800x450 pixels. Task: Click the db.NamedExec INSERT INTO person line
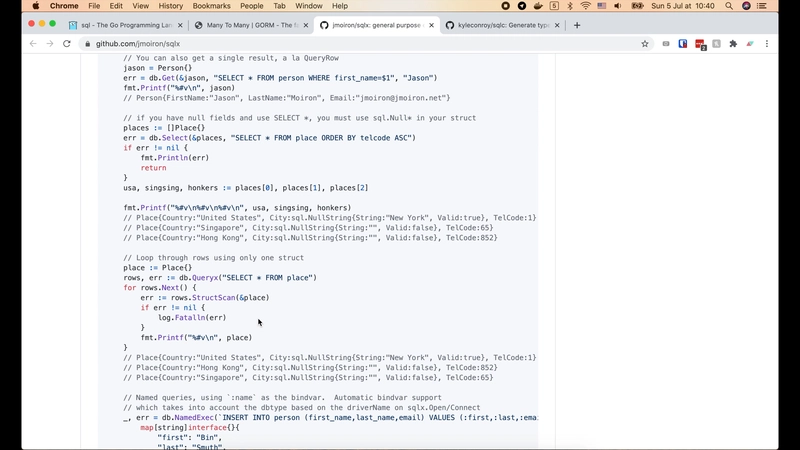pyautogui.click(x=330, y=417)
